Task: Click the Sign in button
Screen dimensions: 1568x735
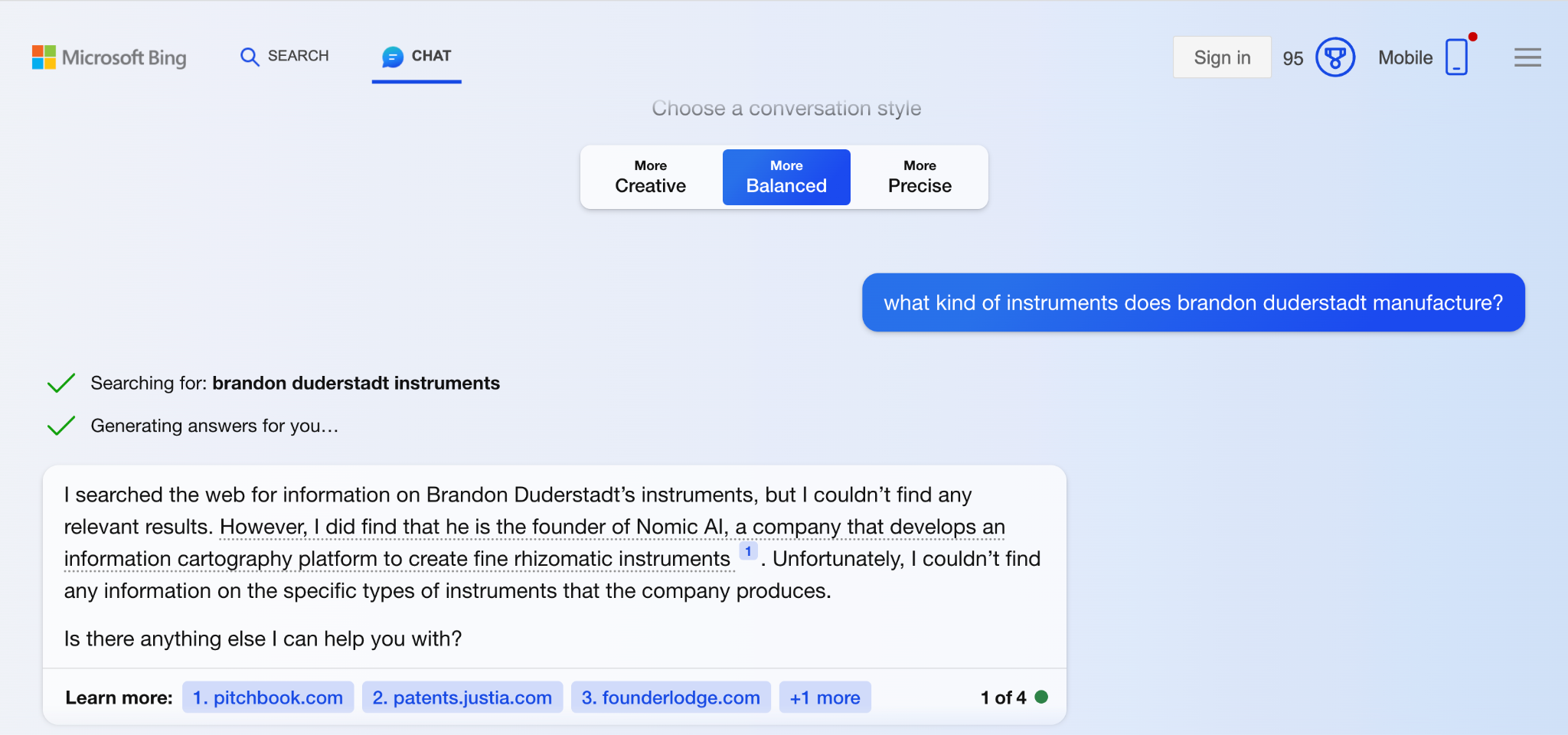Action: 1222,57
